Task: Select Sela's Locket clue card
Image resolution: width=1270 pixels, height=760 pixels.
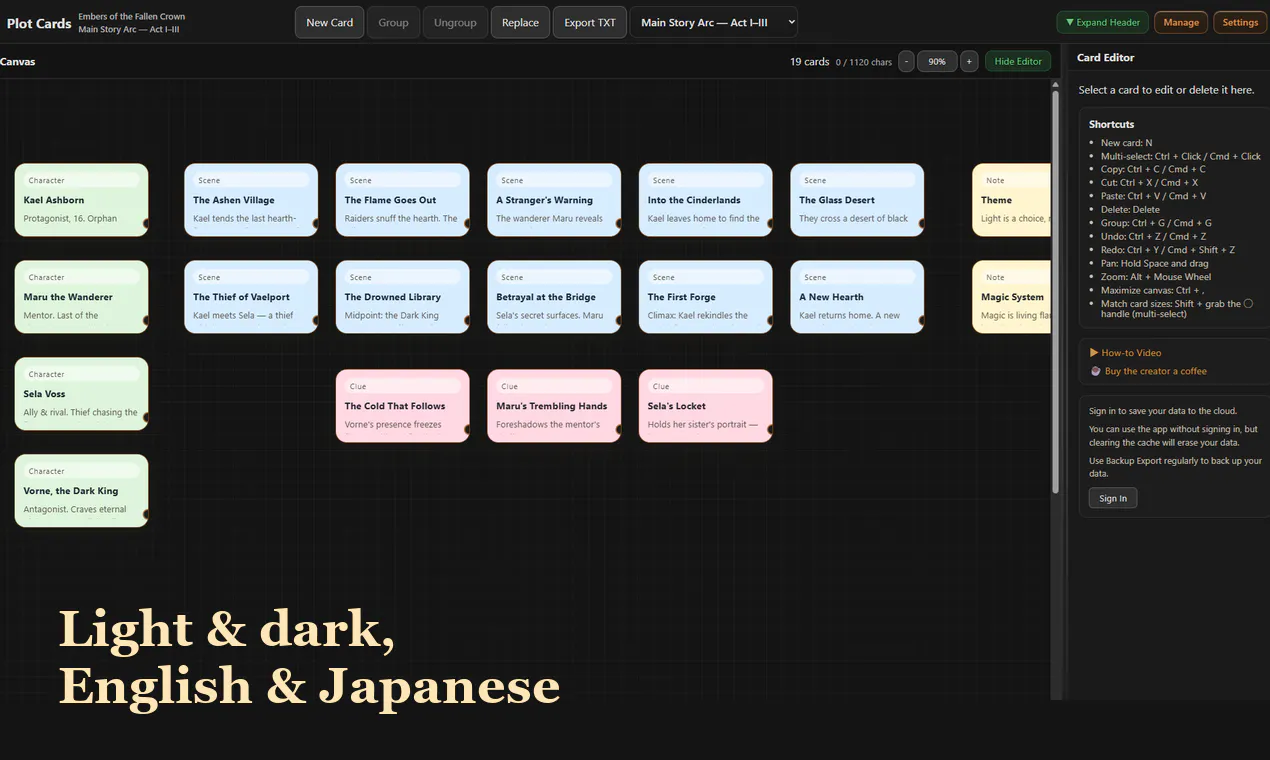Action: coord(705,406)
